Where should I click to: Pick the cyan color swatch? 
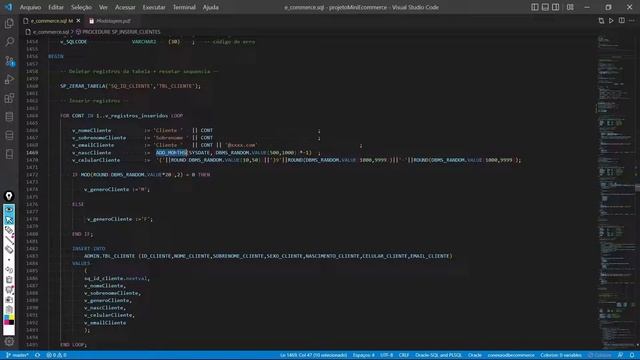pyautogui.click(x=7, y=317)
